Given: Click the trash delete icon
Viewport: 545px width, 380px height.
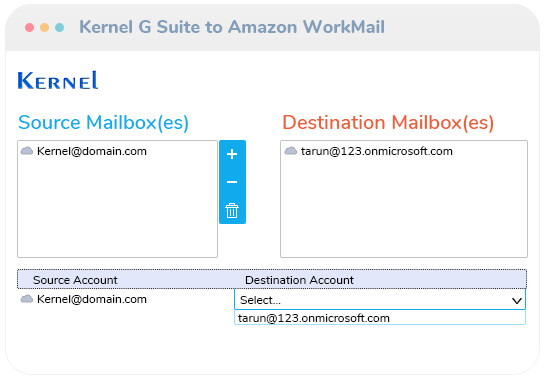Looking at the screenshot, I should (x=232, y=210).
